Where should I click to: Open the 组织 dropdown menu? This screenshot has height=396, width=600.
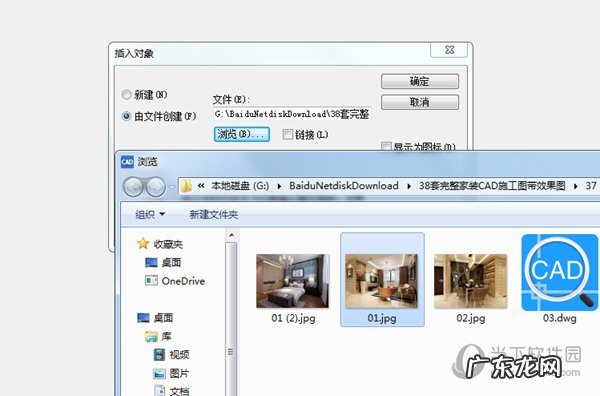coord(150,215)
